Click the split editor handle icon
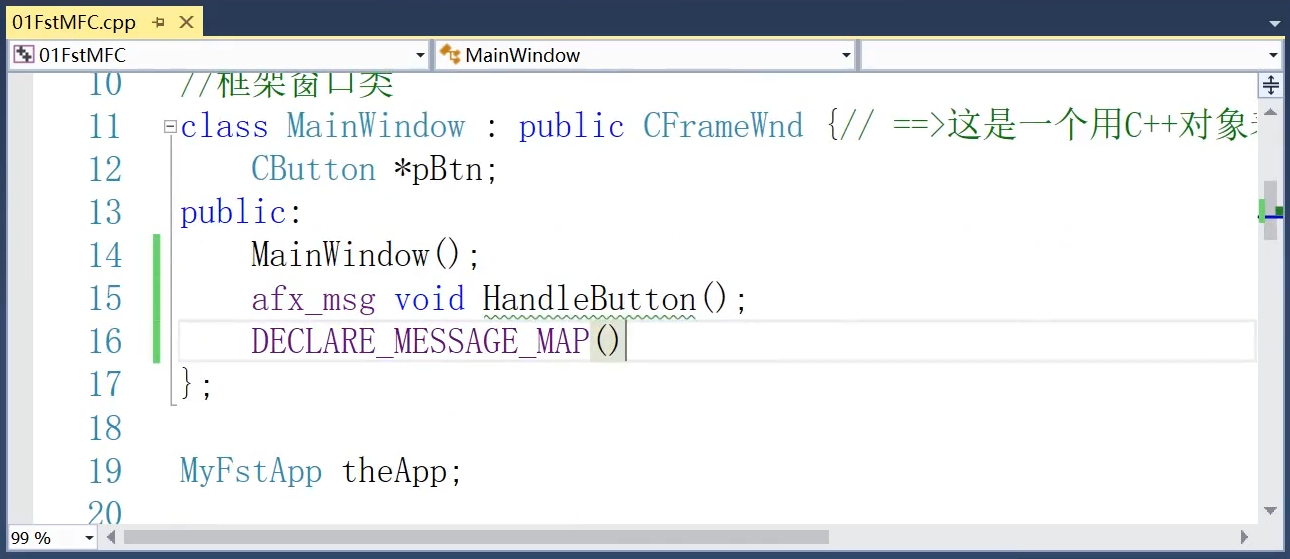The height and width of the screenshot is (559, 1290). (1271, 85)
